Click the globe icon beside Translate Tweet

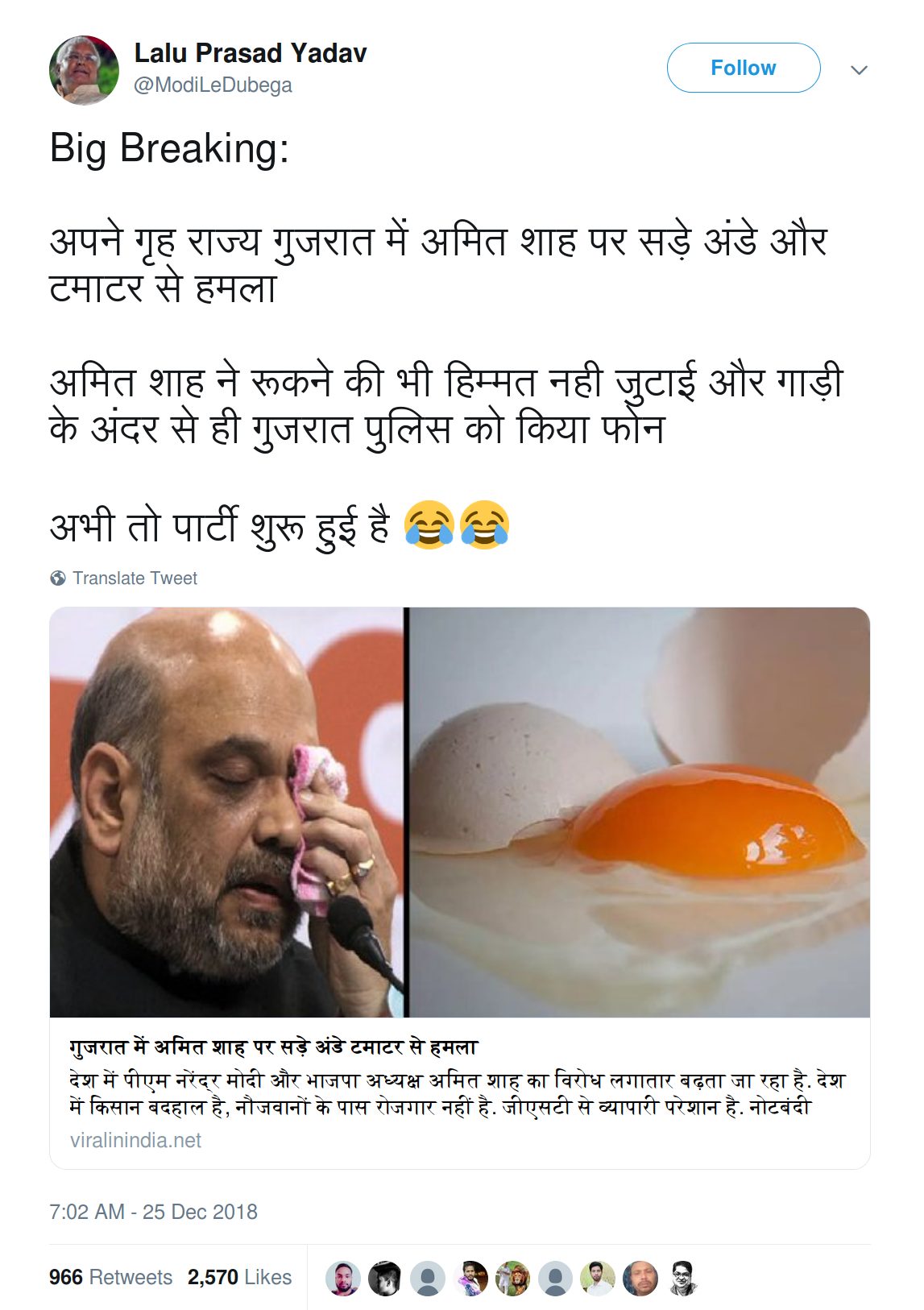tap(58, 578)
